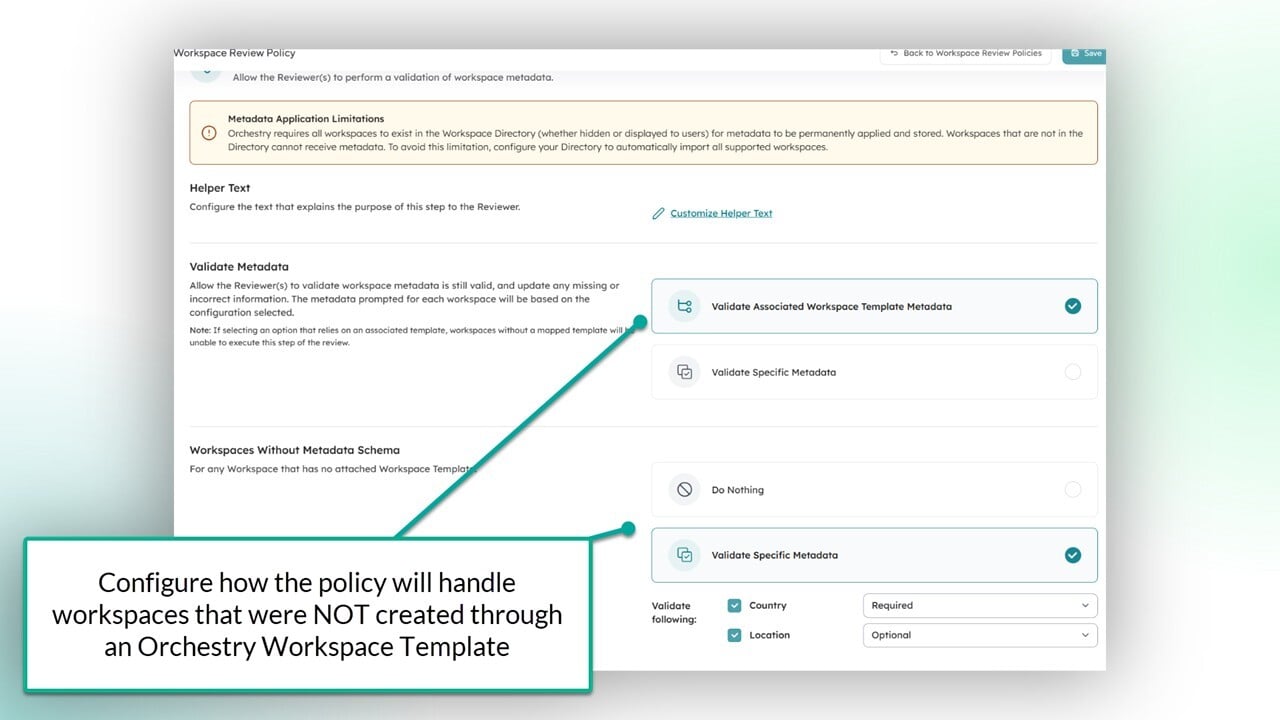Click the Do Nothing option label
This screenshot has height=720, width=1280.
[738, 490]
